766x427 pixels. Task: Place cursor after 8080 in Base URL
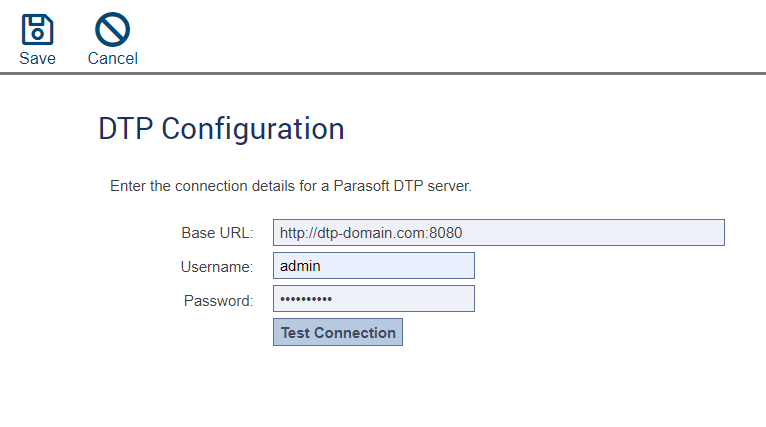point(463,233)
